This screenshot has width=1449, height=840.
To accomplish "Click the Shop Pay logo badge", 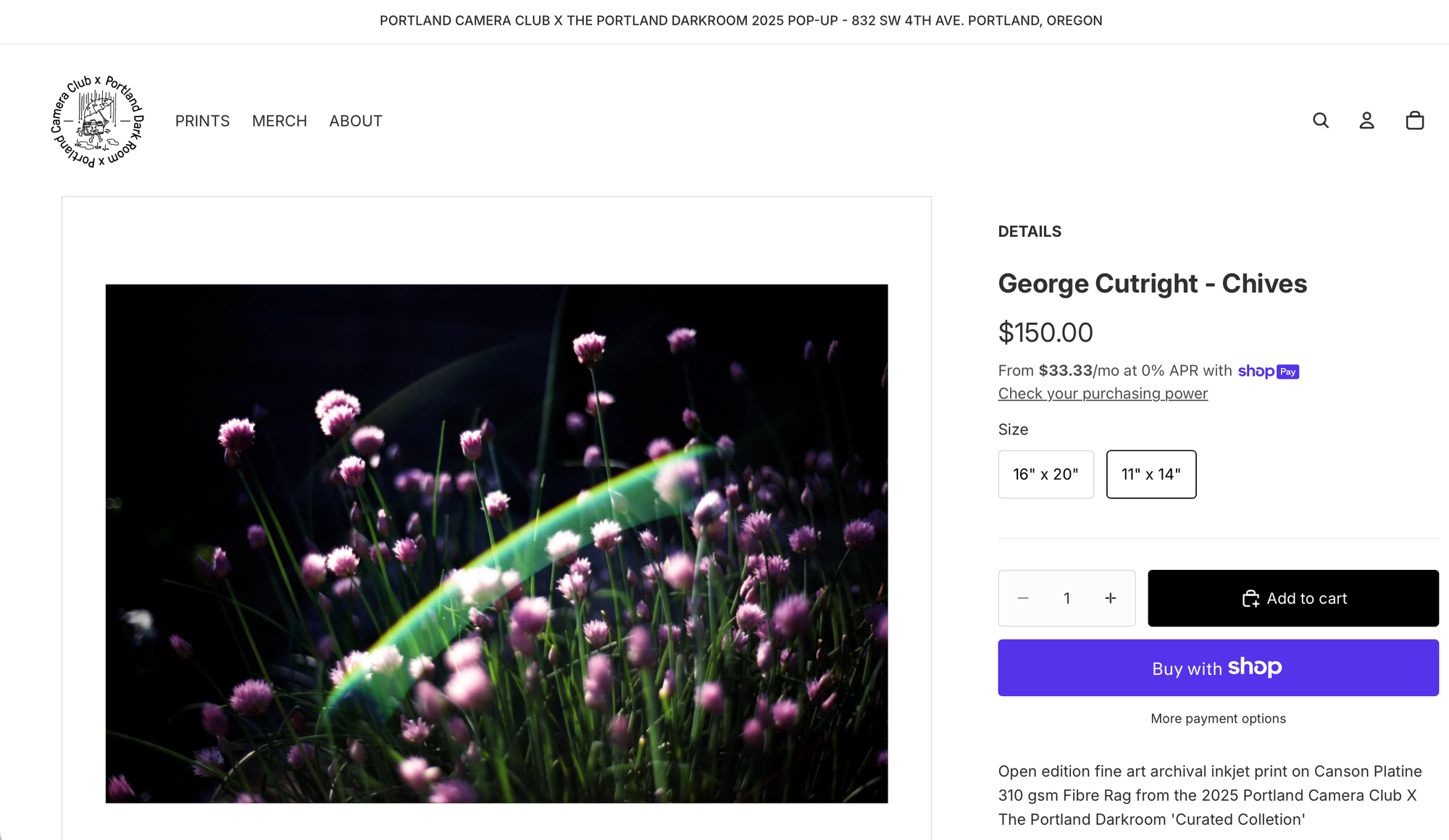I will pyautogui.click(x=1268, y=371).
